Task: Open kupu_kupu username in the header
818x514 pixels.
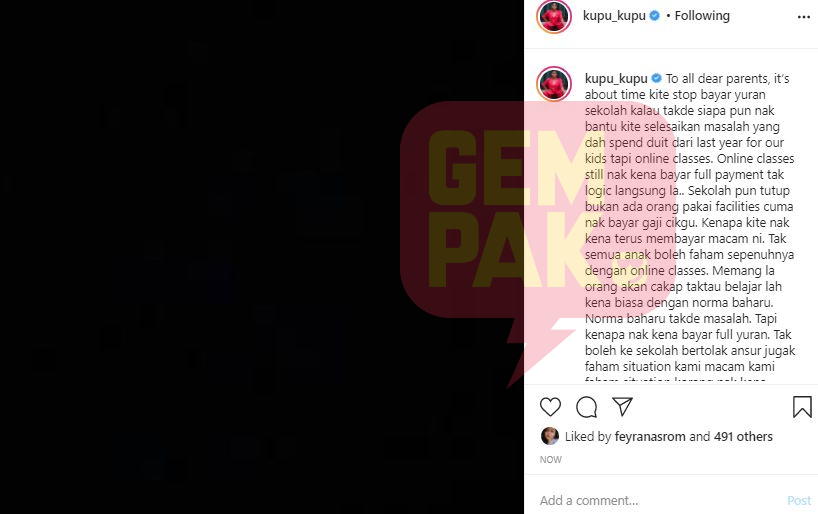Action: point(614,16)
